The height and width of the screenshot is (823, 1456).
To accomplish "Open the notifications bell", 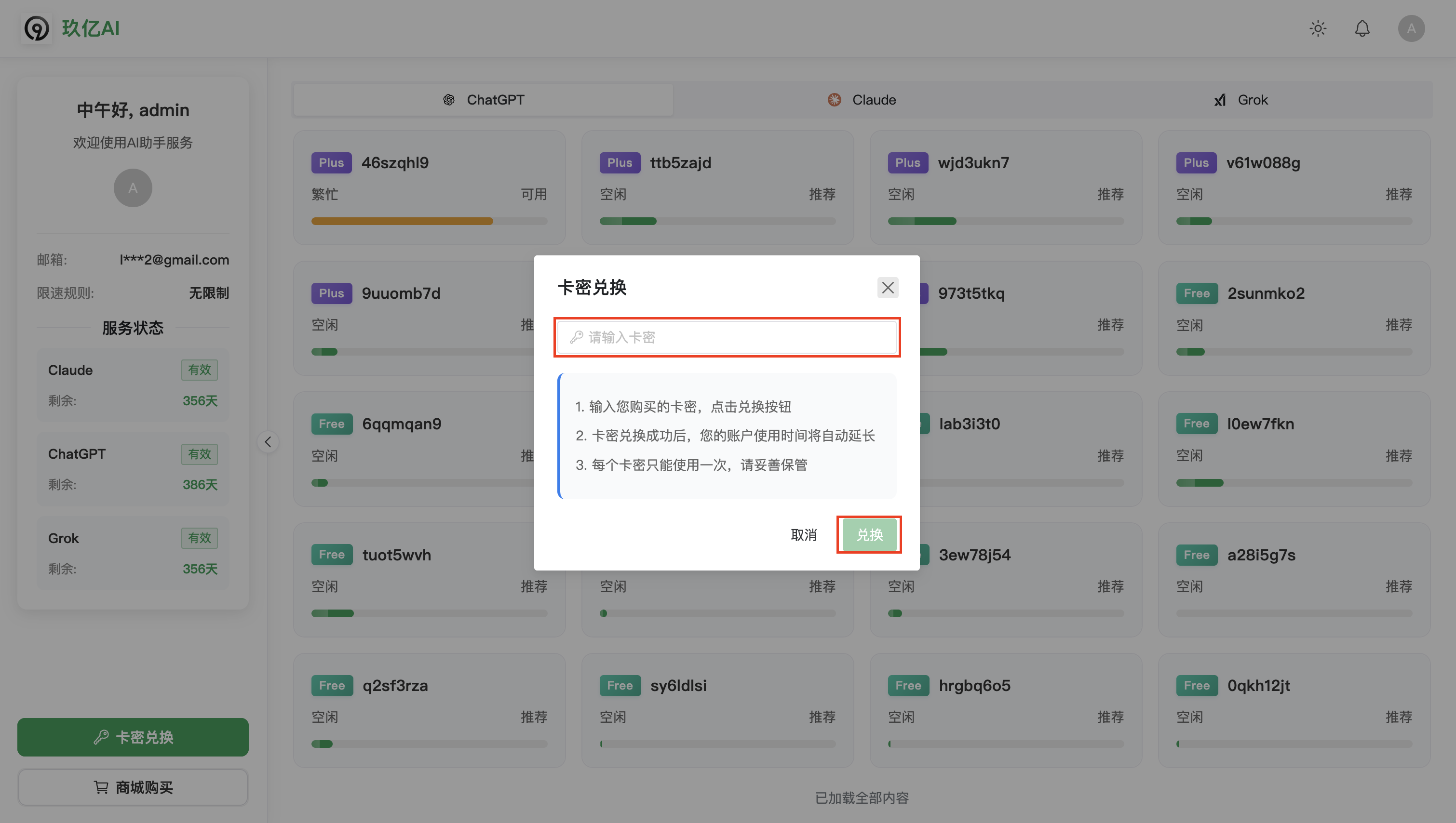I will point(1362,28).
